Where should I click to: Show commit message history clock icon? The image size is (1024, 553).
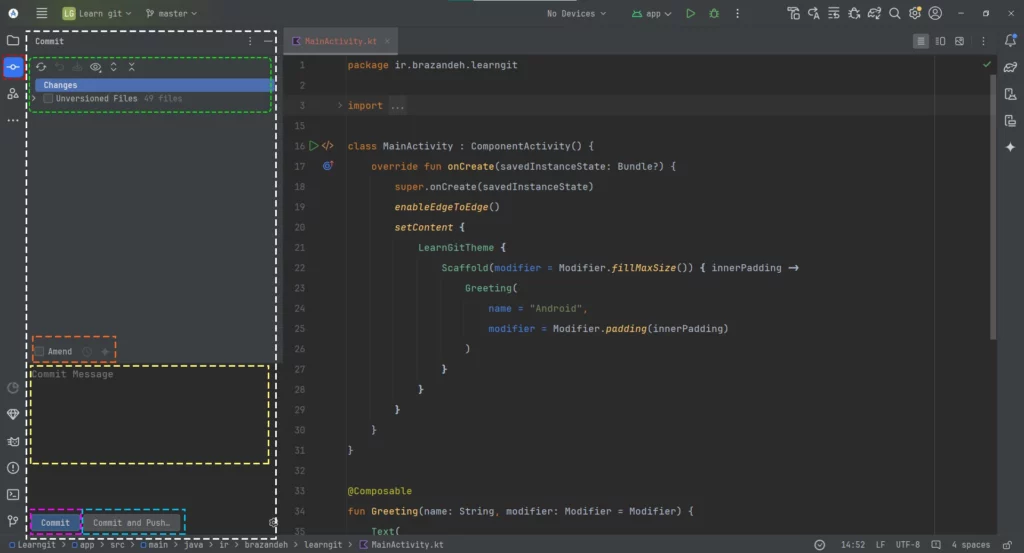point(87,351)
